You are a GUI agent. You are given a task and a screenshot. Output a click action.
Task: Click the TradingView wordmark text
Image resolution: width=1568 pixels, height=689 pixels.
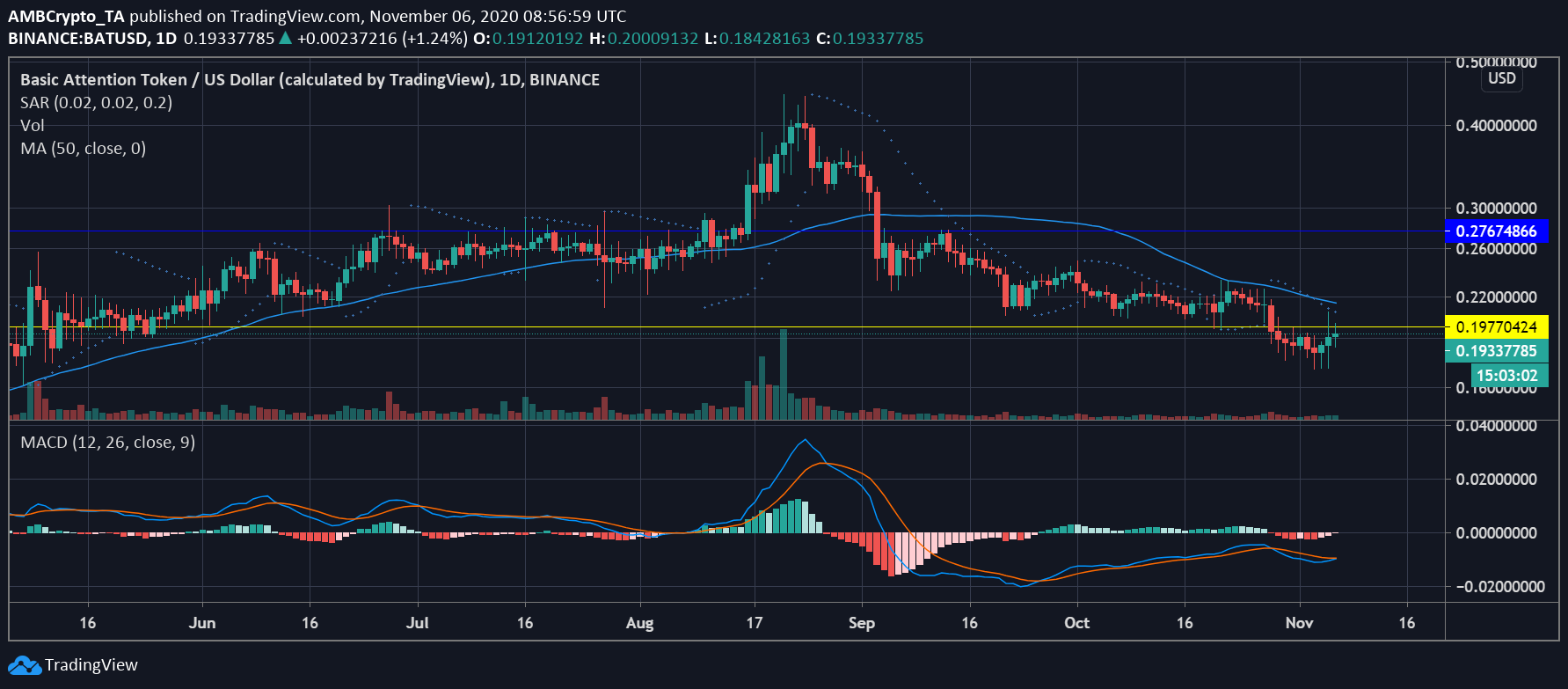[91, 665]
